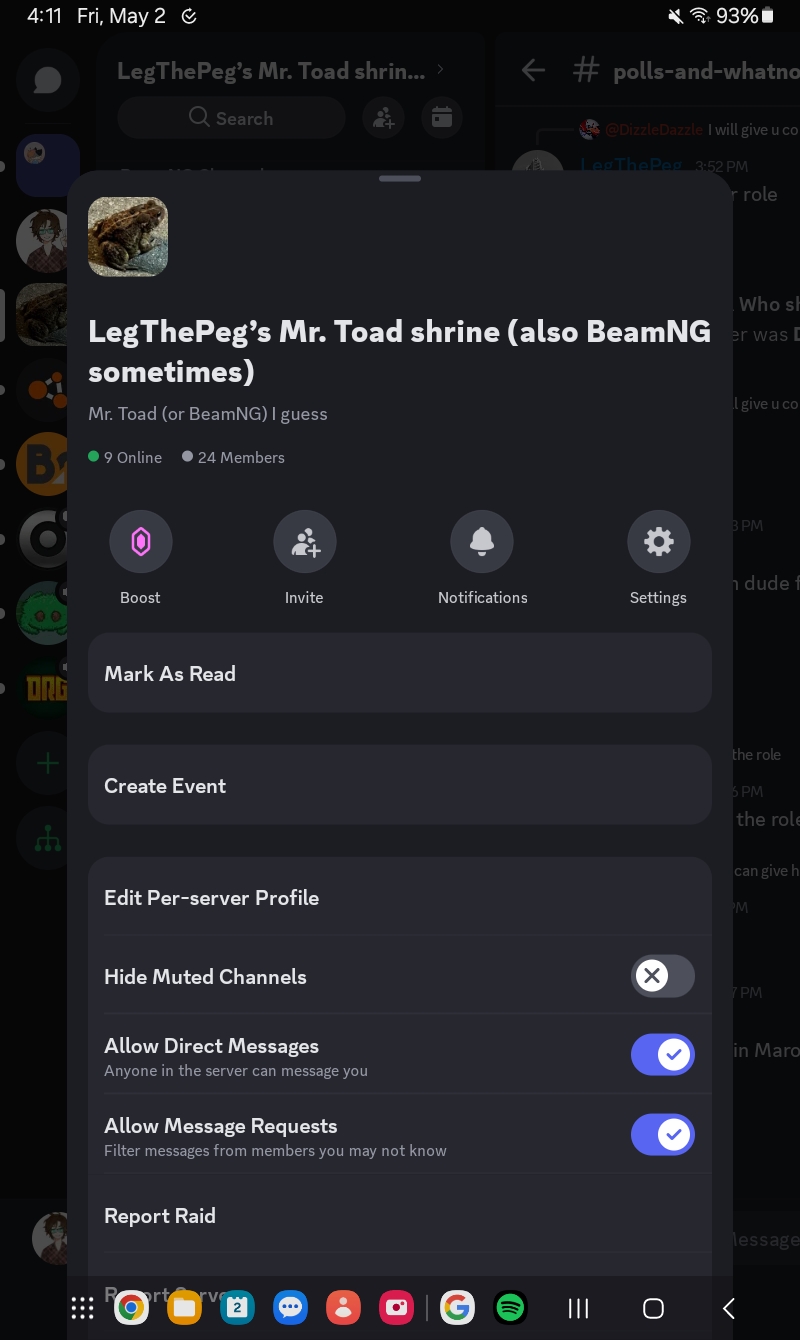Open the app drawer grid icon
Screen dimensions: 800x1340
[83, 1307]
